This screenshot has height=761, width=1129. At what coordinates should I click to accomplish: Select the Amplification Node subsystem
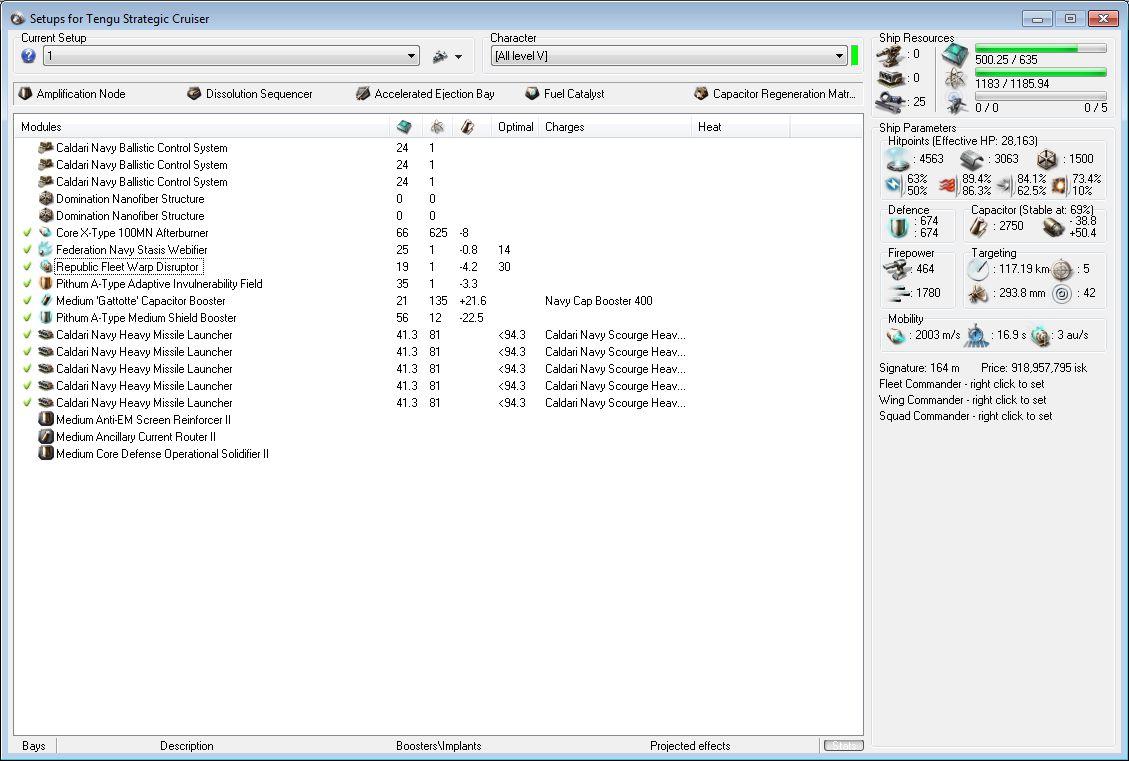72,94
